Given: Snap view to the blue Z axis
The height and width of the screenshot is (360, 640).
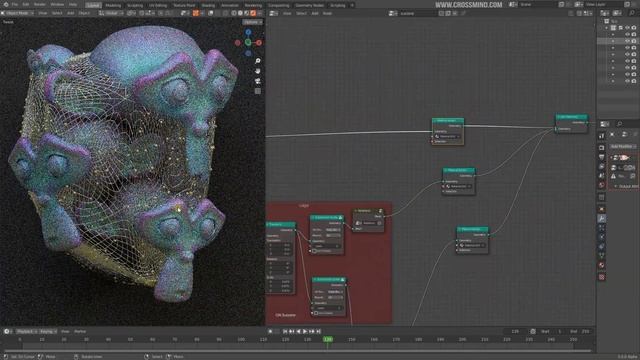Looking at the screenshot, I should click(248, 32).
